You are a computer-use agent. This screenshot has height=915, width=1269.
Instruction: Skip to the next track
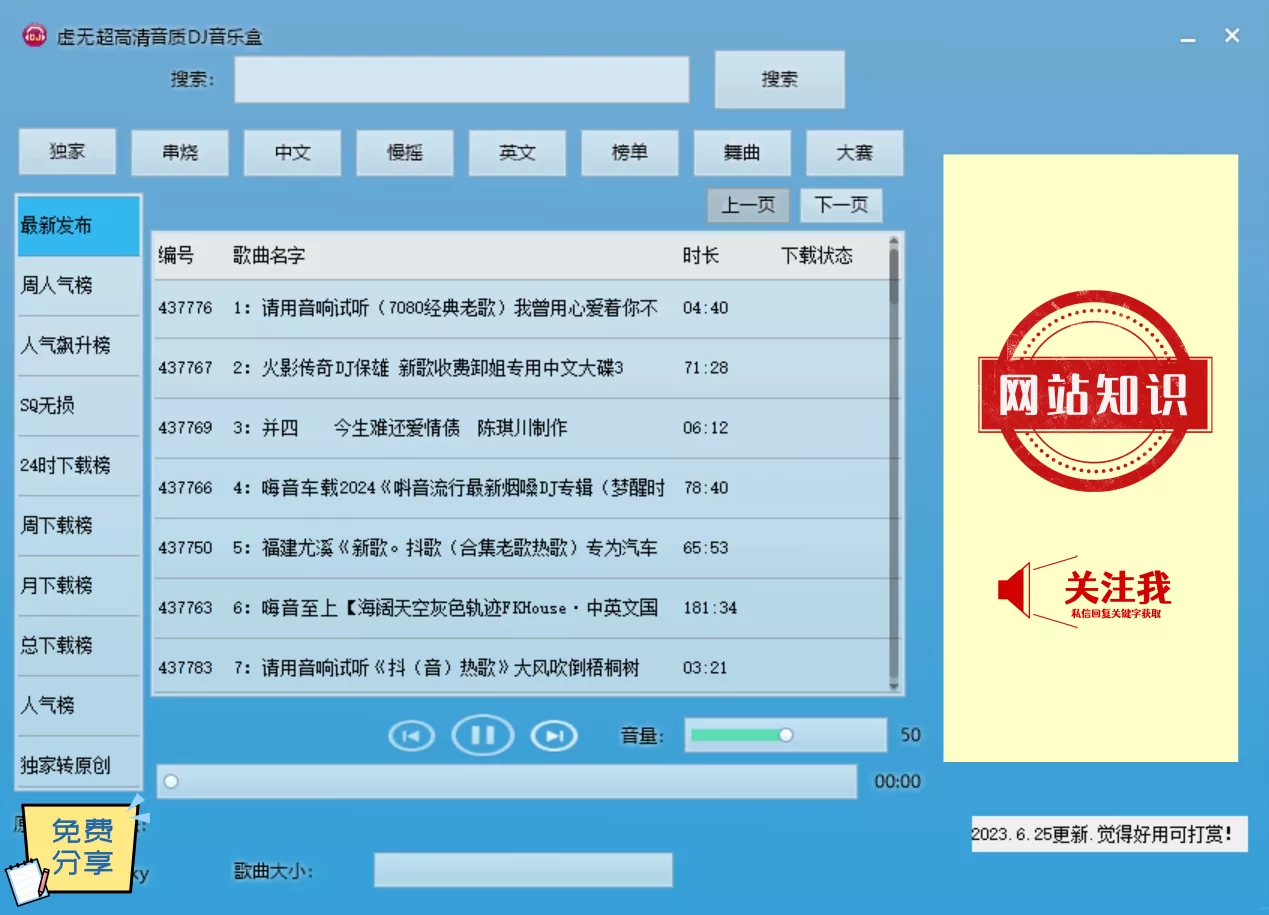pos(554,736)
